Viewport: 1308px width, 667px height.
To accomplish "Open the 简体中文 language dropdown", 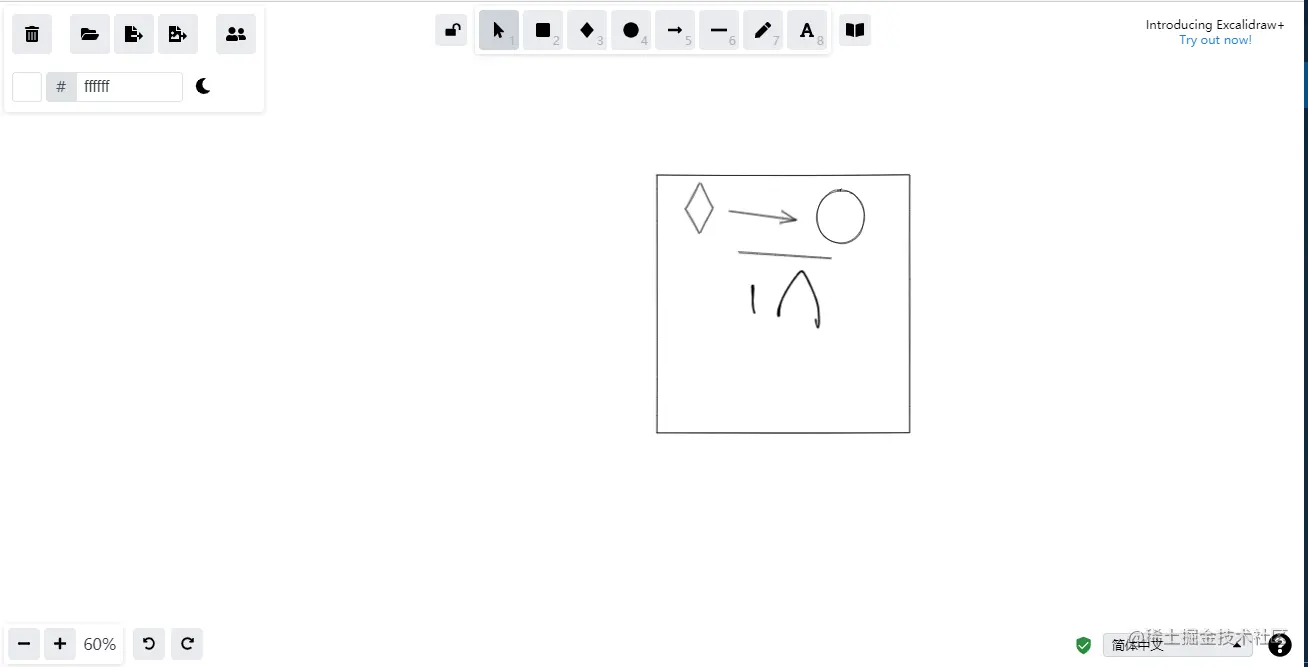I will click(x=1177, y=645).
